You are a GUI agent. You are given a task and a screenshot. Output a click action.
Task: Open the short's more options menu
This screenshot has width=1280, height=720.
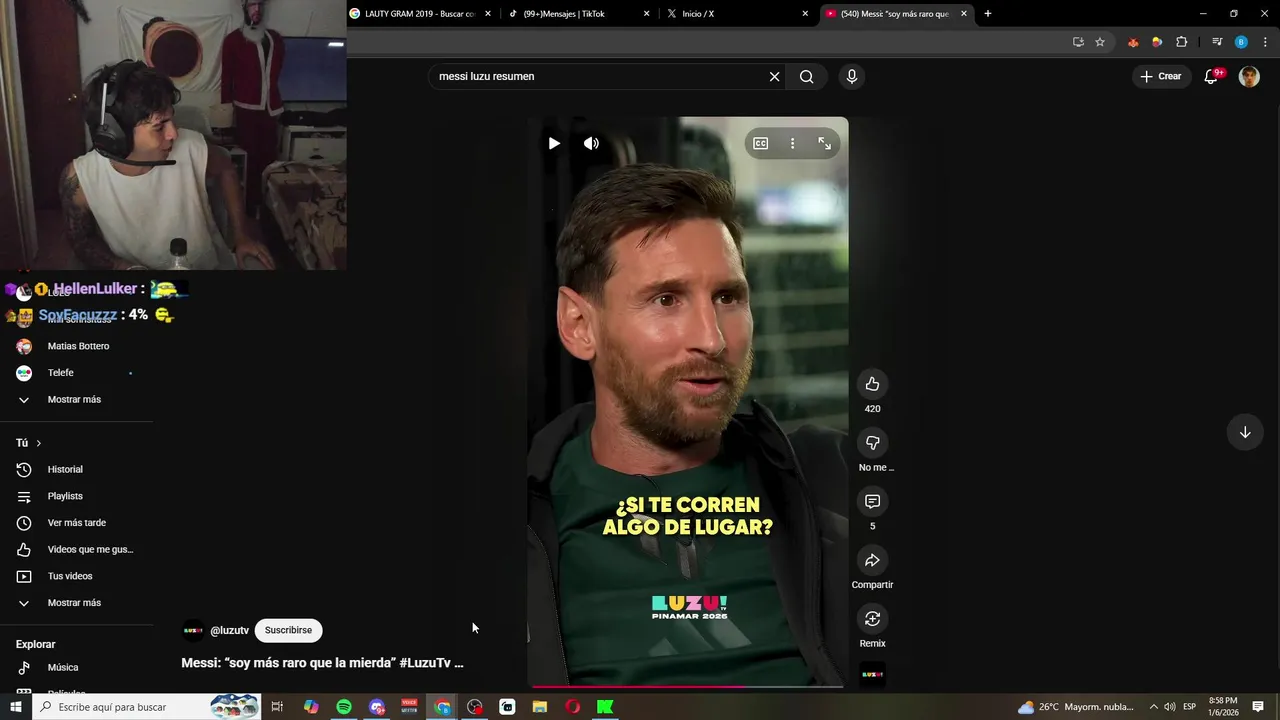tap(792, 143)
